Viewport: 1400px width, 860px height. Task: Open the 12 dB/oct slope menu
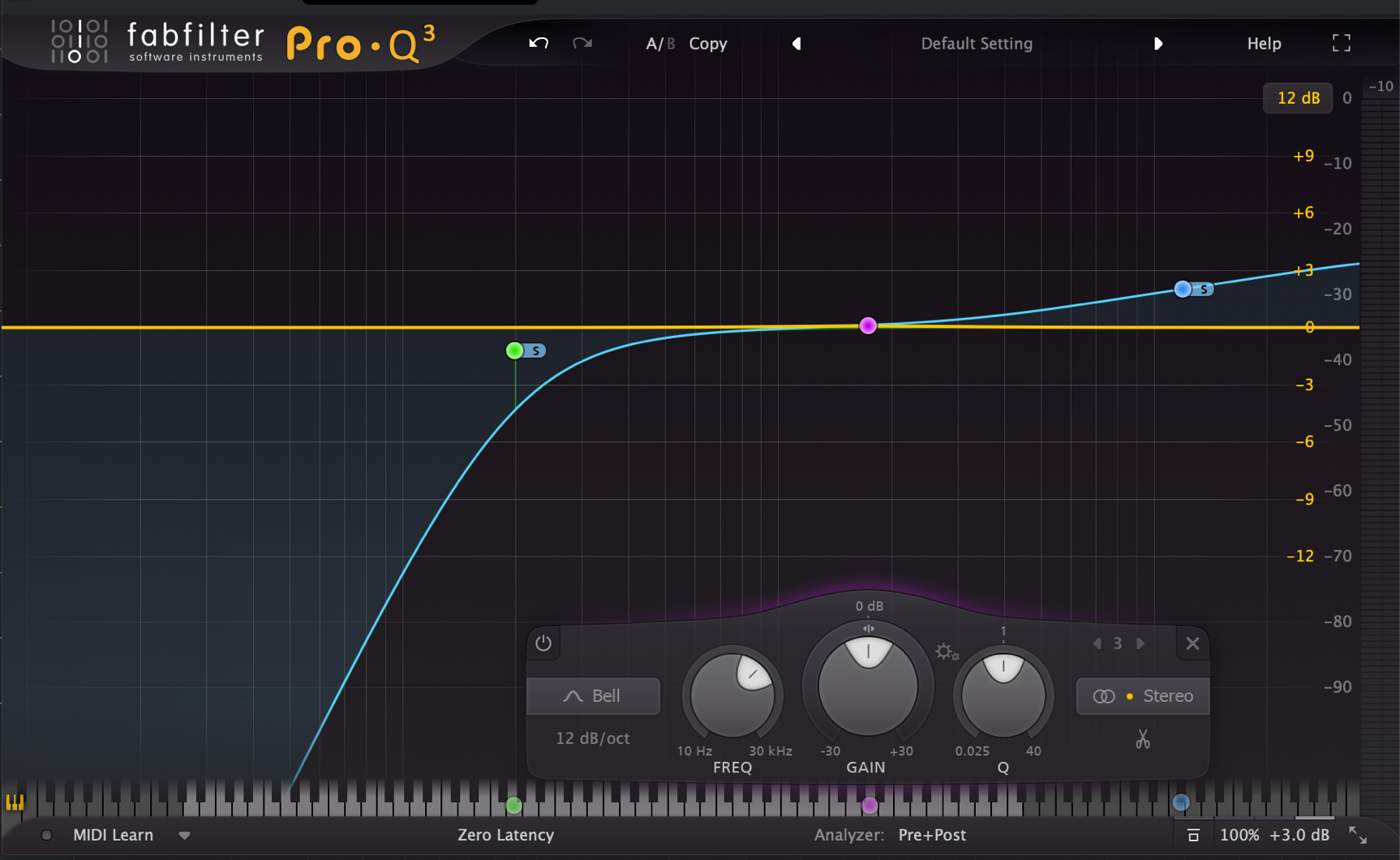pos(593,738)
